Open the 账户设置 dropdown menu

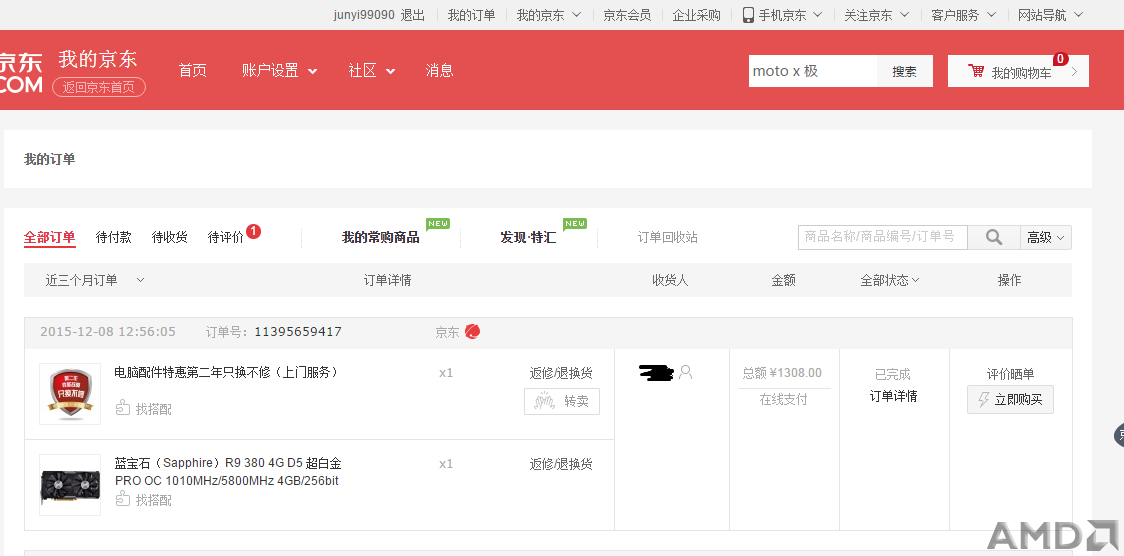pos(280,70)
